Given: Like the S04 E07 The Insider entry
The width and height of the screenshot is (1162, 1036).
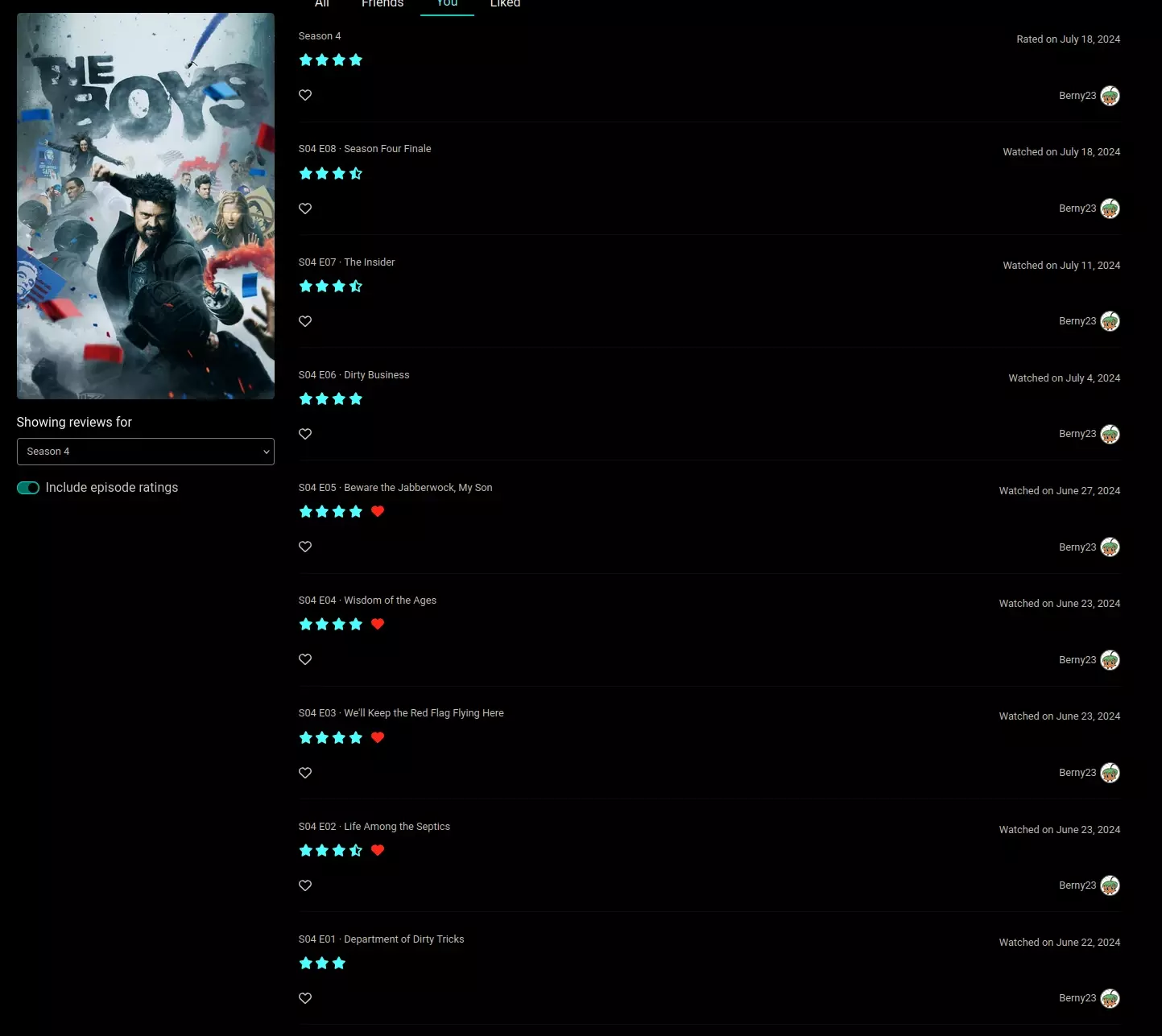Looking at the screenshot, I should [x=305, y=321].
